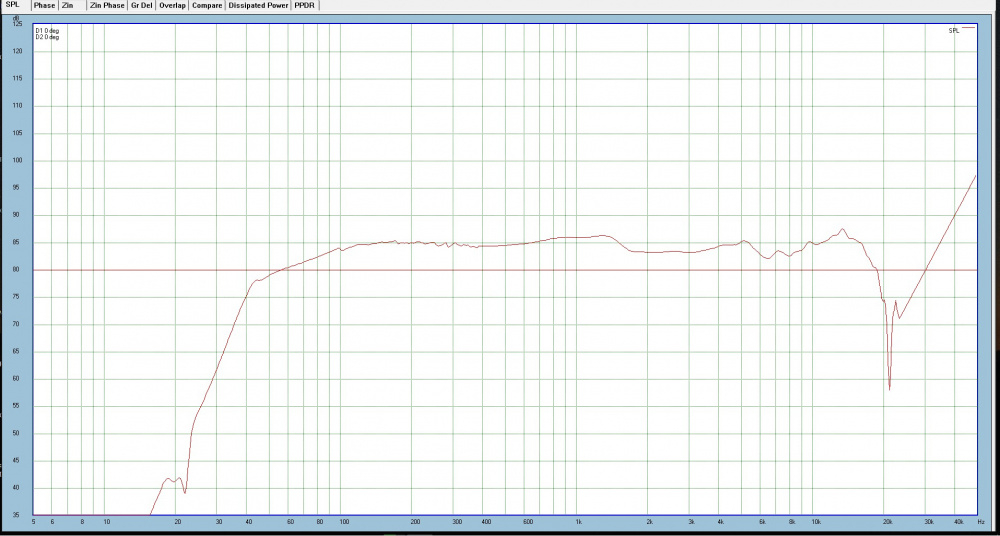This screenshot has height=536, width=1000.
Task: Click the 40k frequency axis label
Action: (958, 522)
